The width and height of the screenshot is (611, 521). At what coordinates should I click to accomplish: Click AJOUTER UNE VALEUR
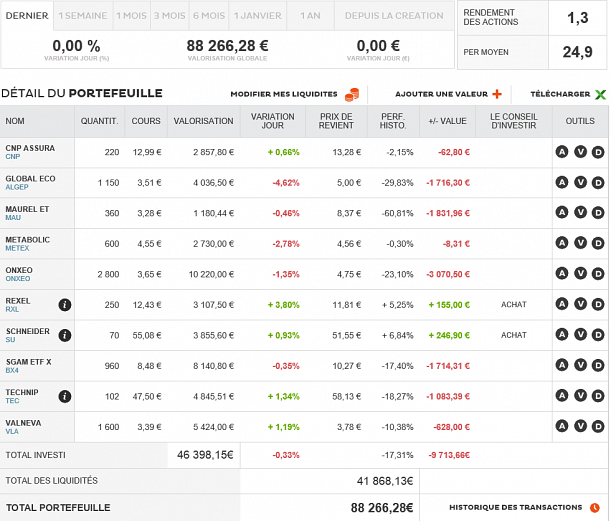[441, 94]
